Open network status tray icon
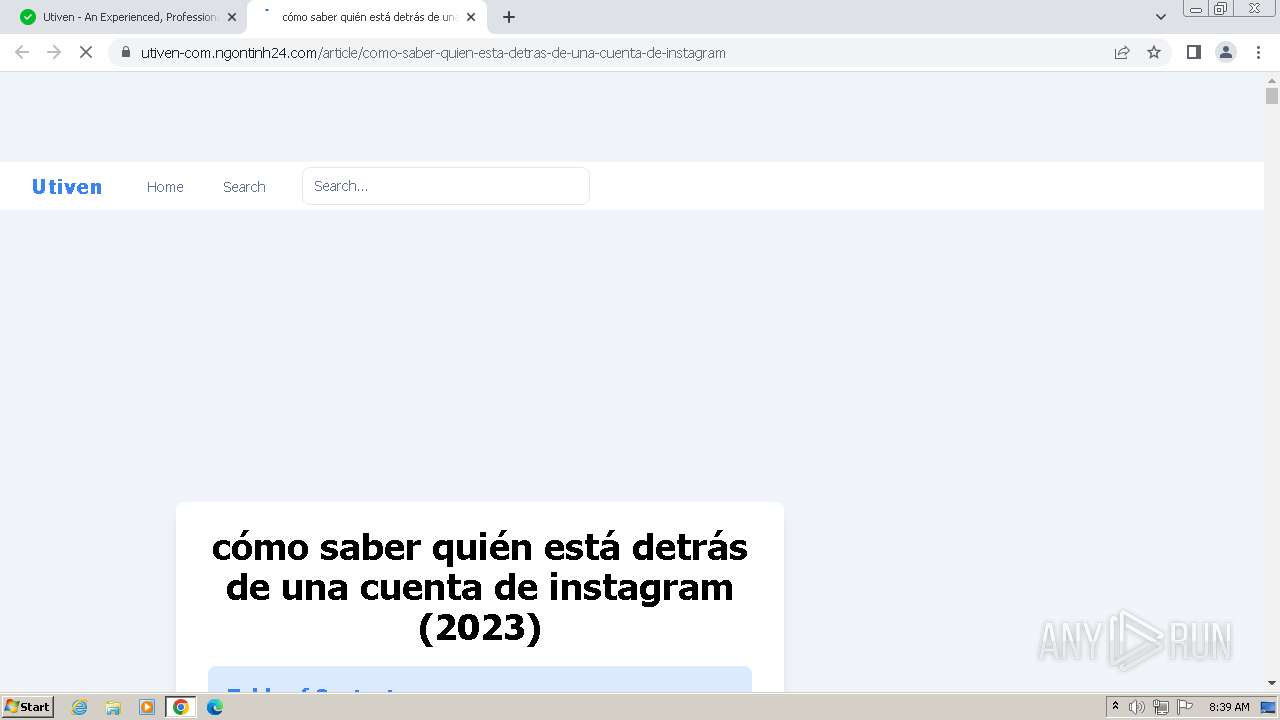The image size is (1280, 720). click(1161, 707)
